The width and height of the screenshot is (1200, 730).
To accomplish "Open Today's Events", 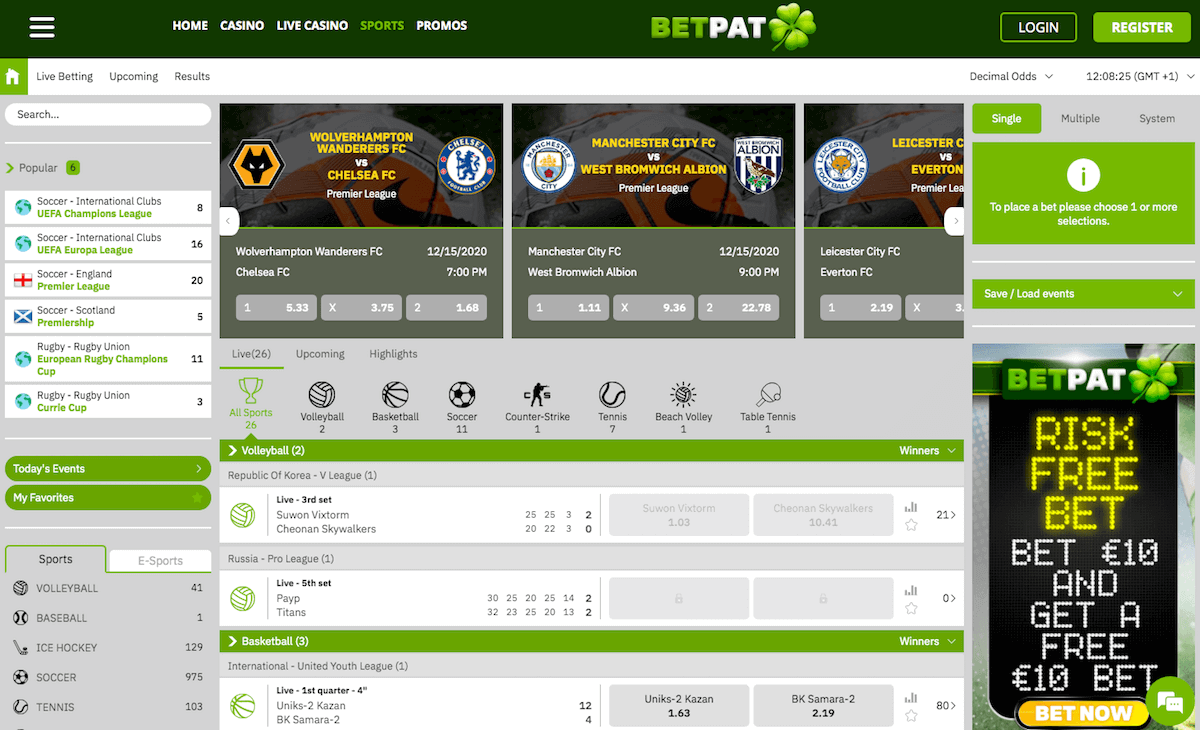I will (x=108, y=469).
